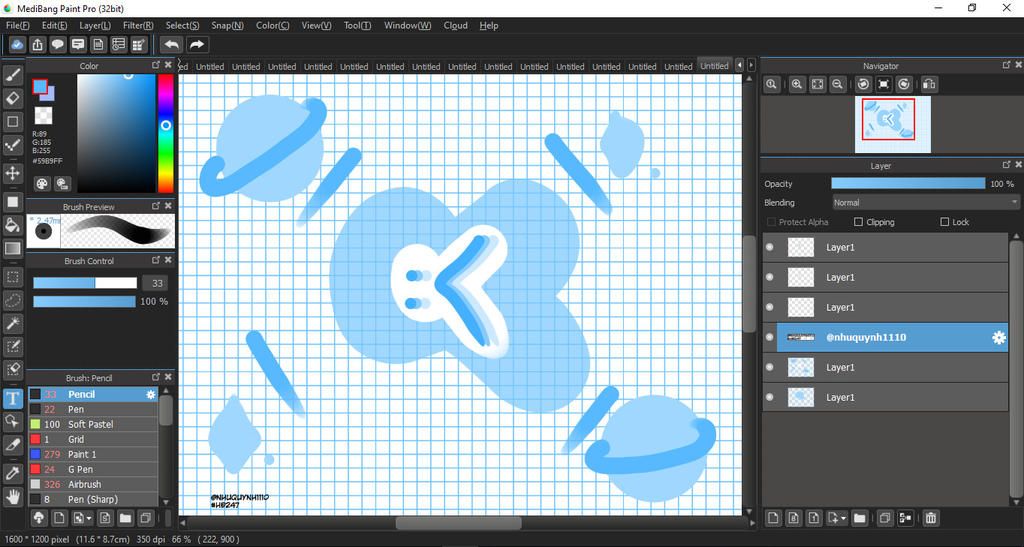Open the Window menu
The width and height of the screenshot is (1024, 547).
point(408,25)
